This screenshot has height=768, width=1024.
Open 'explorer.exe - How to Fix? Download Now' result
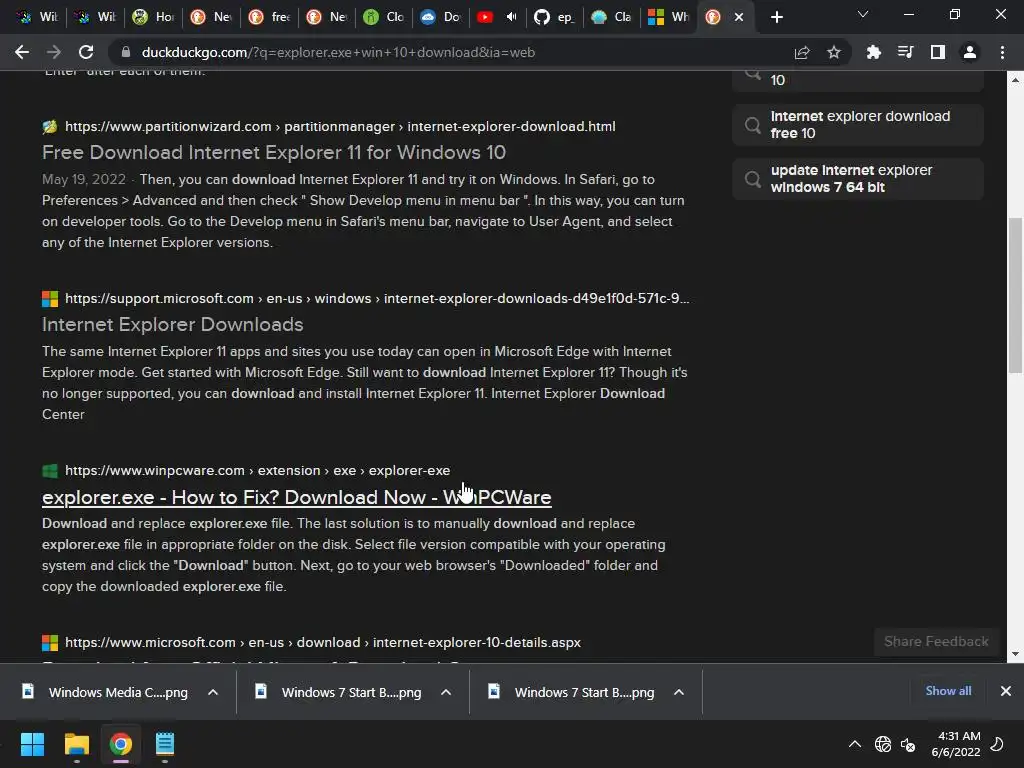click(x=296, y=497)
